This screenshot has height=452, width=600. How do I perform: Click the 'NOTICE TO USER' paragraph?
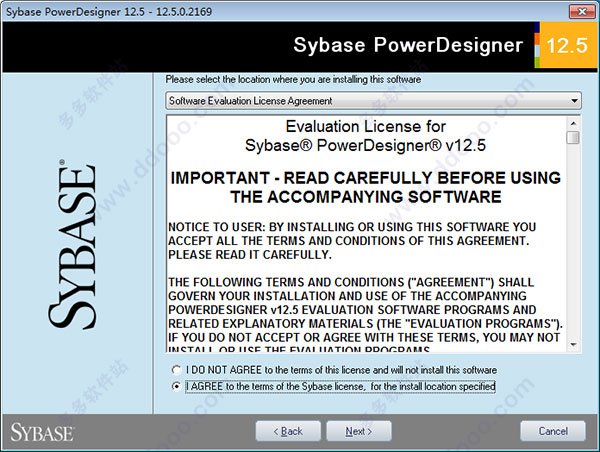click(x=352, y=241)
